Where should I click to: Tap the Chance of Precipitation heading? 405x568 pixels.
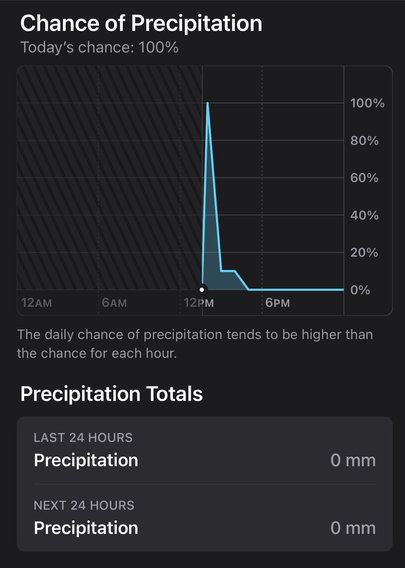141,24
